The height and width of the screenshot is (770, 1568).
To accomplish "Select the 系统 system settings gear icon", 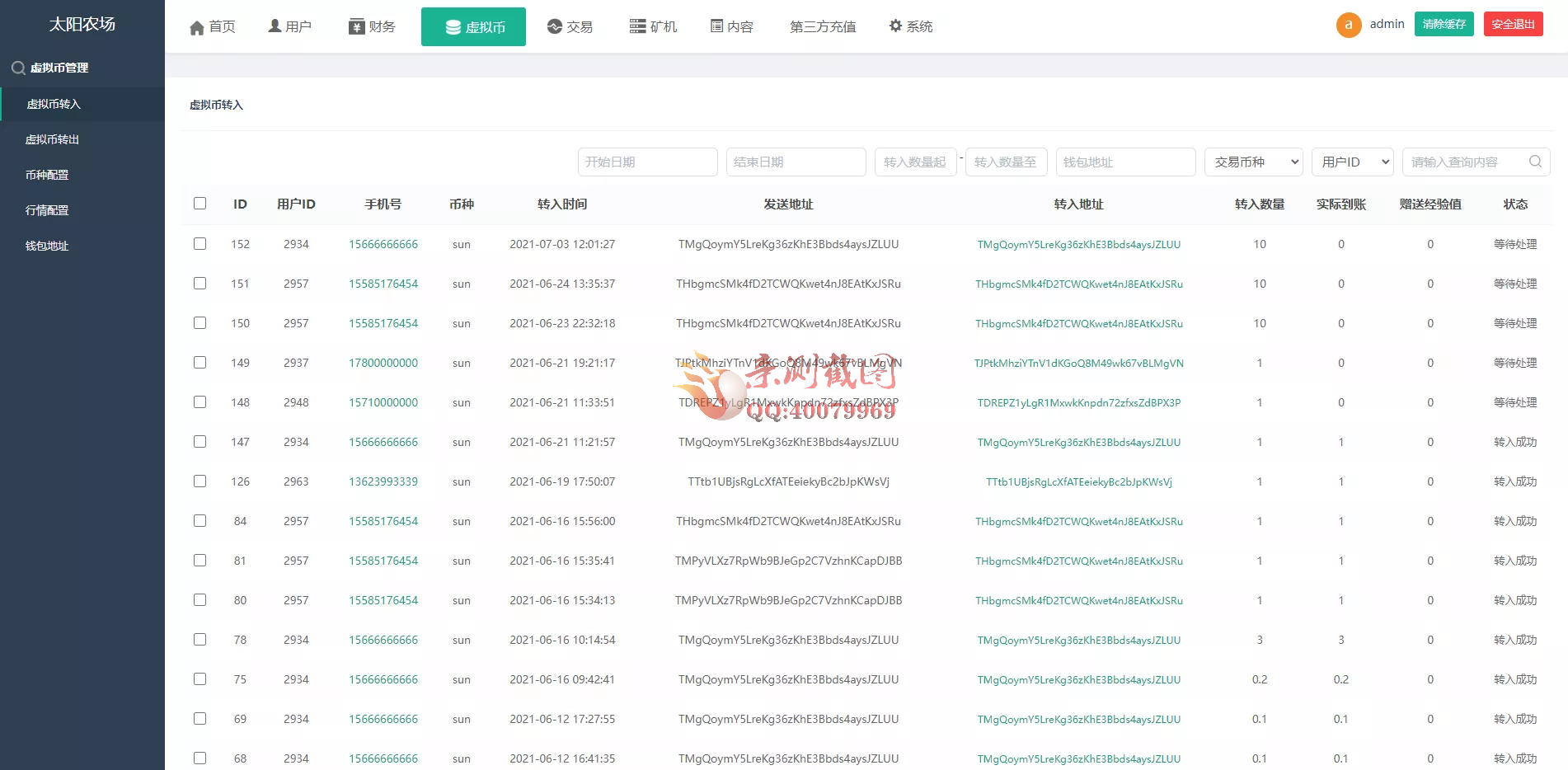I will point(895,26).
